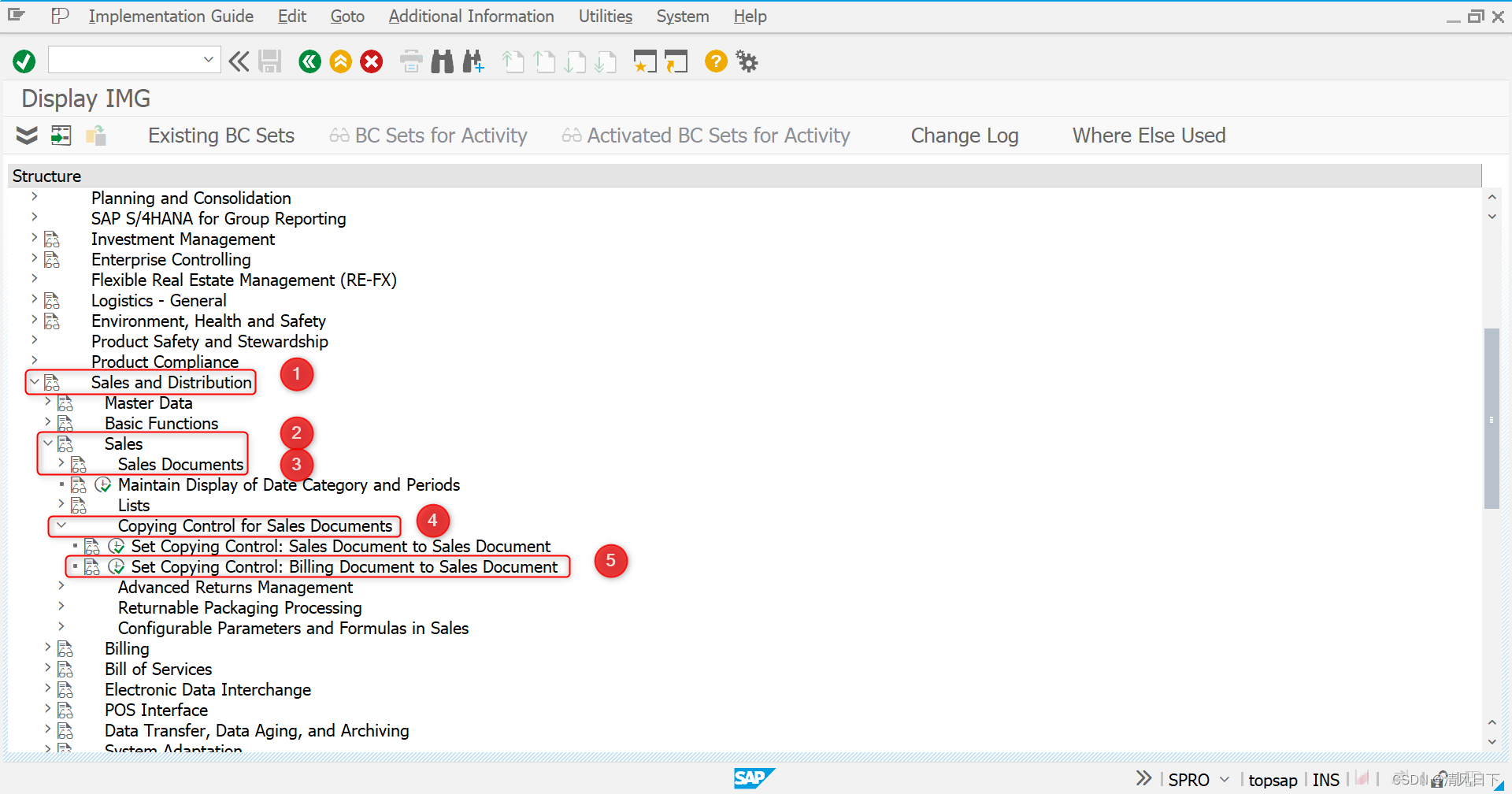Click the command input field
The width and height of the screenshot is (1512, 794).
(124, 60)
